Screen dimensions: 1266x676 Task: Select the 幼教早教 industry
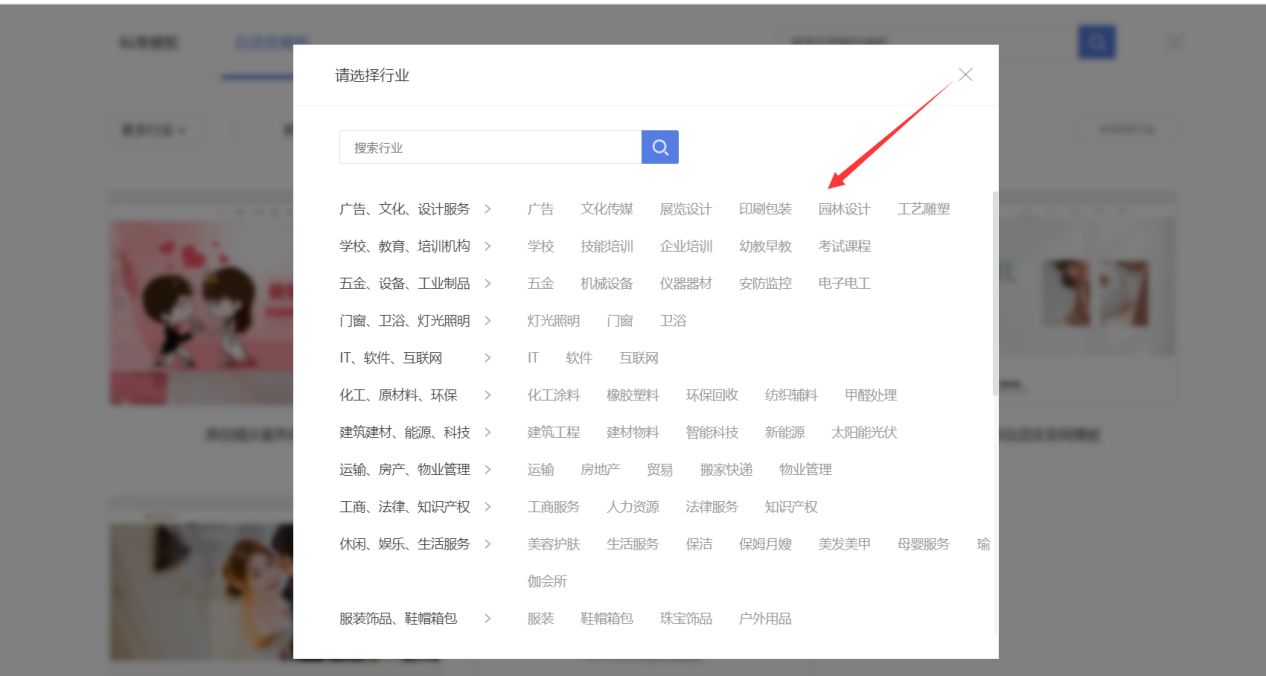point(763,246)
